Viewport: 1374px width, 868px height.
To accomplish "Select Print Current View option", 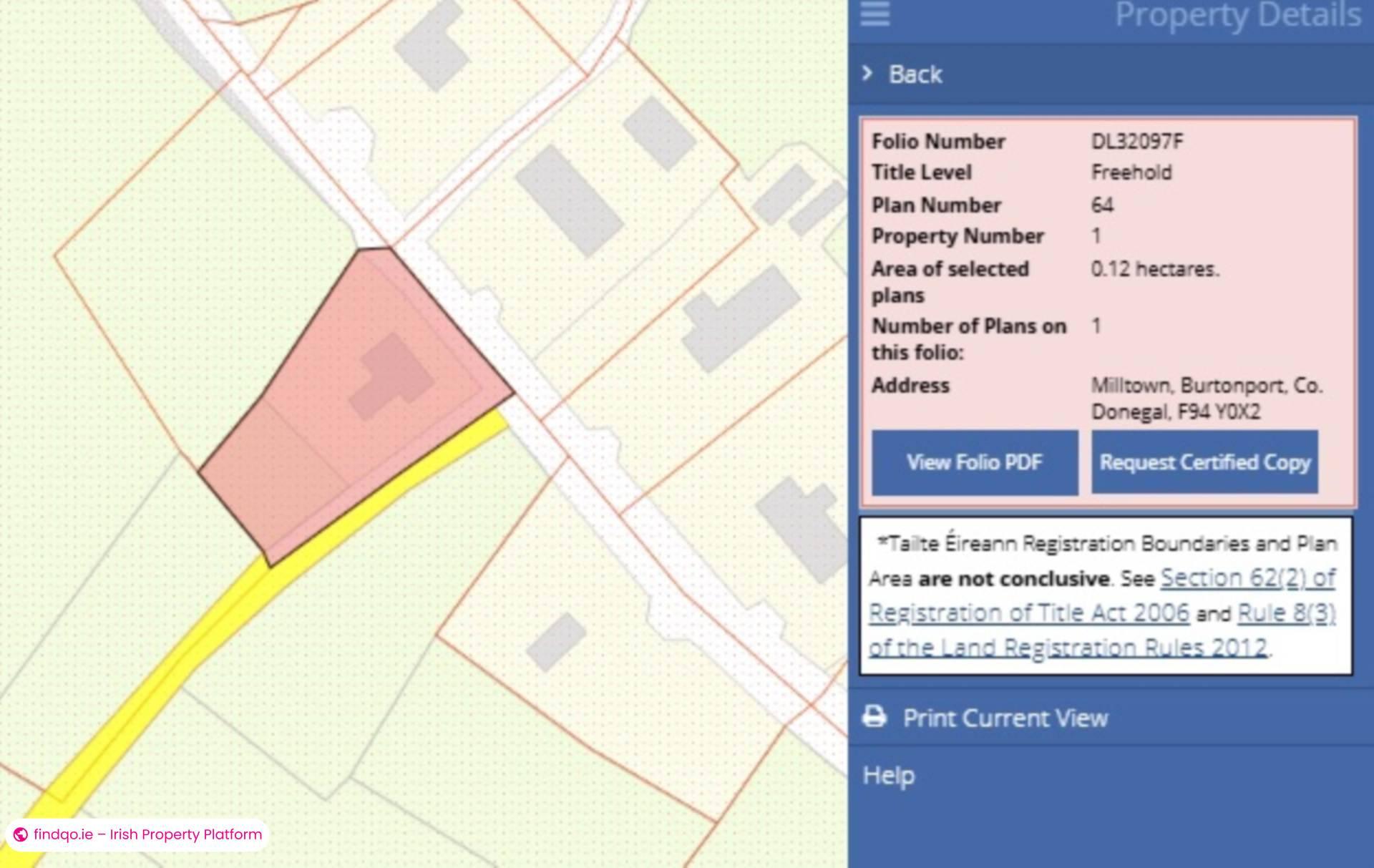I will tap(1005, 718).
